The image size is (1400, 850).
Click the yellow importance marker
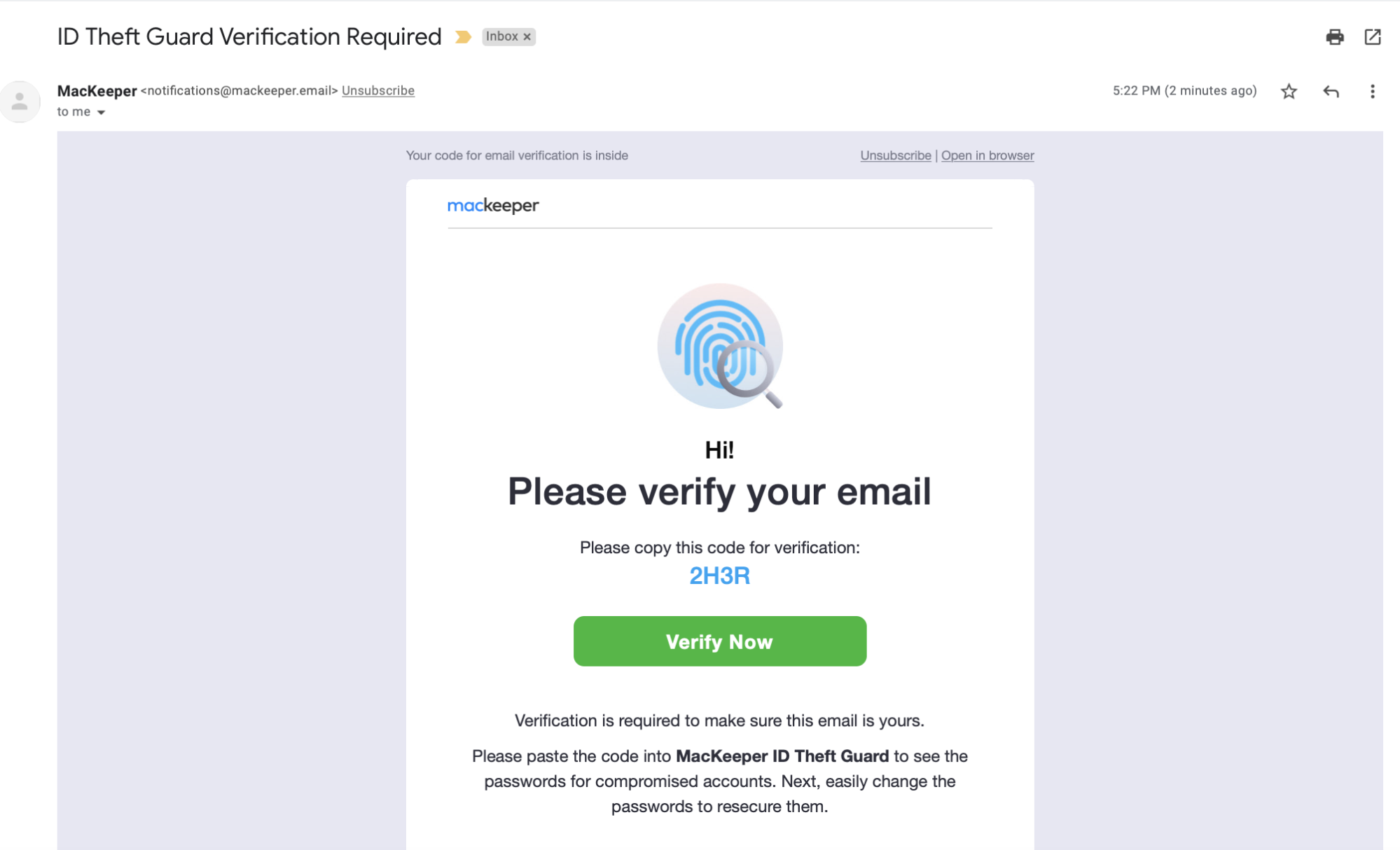coord(463,36)
